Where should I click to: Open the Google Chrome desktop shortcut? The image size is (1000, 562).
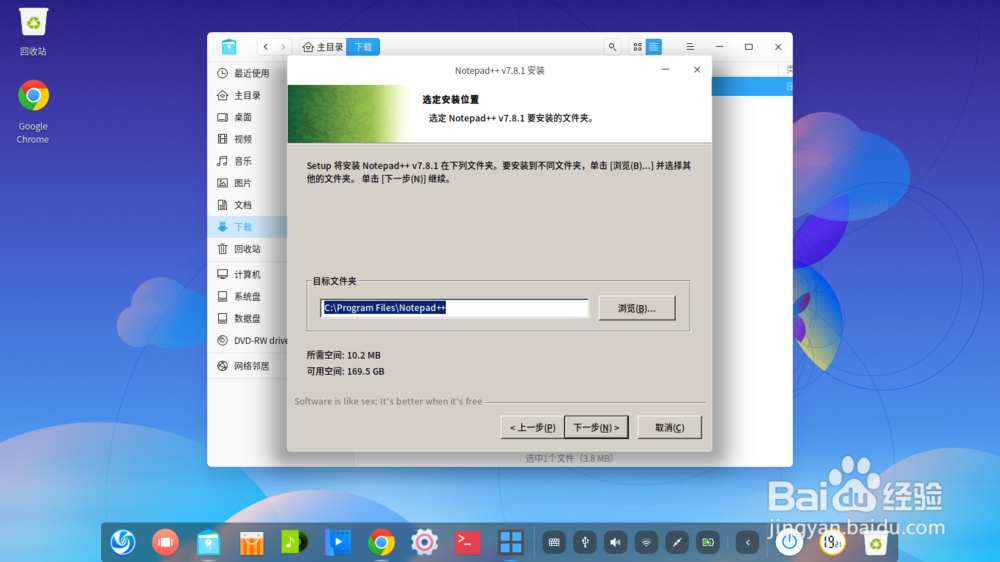pyautogui.click(x=33, y=112)
